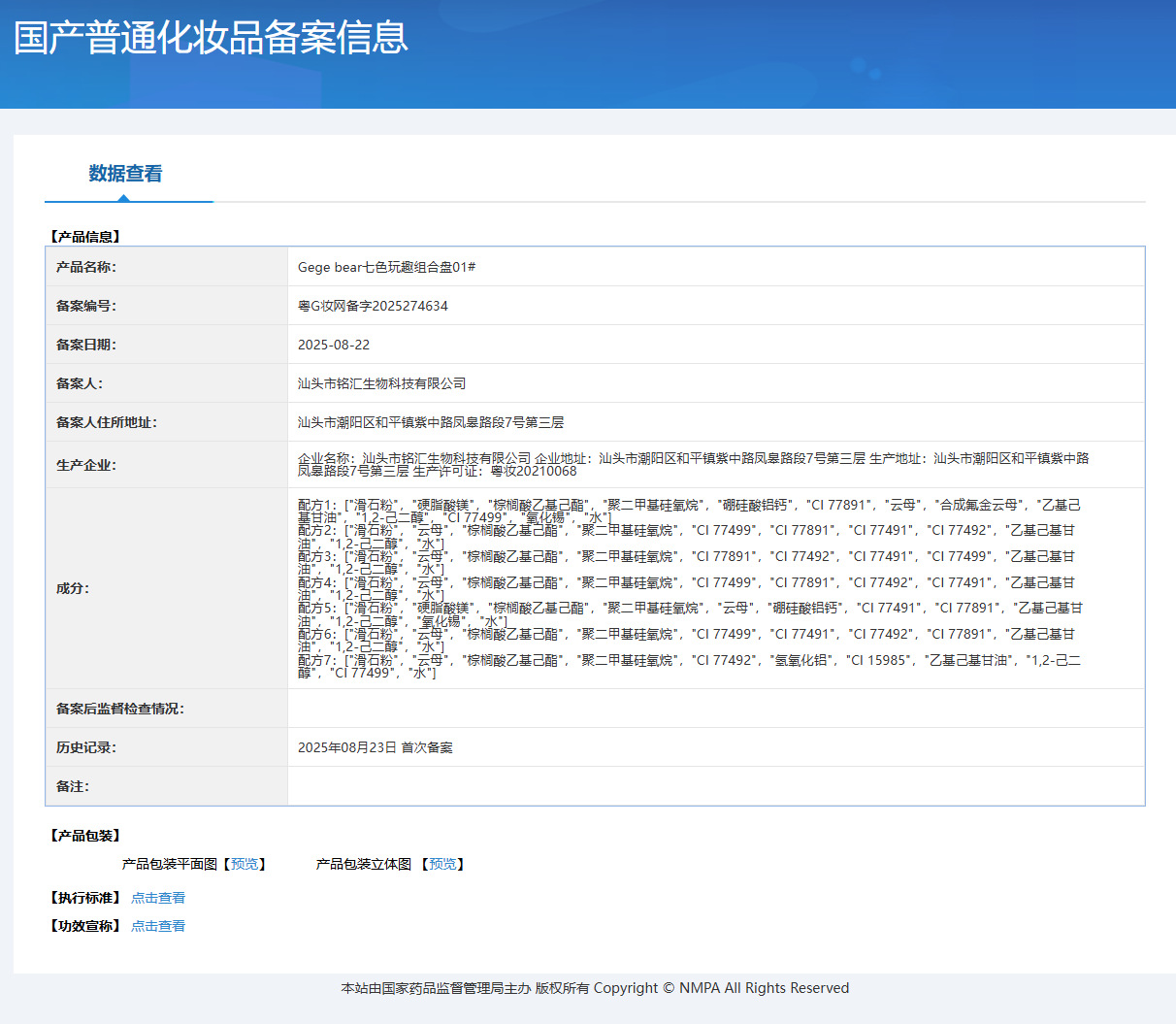Click the 【产品信息】 section heading
Viewport: 1176px width, 1024px height.
[85, 237]
